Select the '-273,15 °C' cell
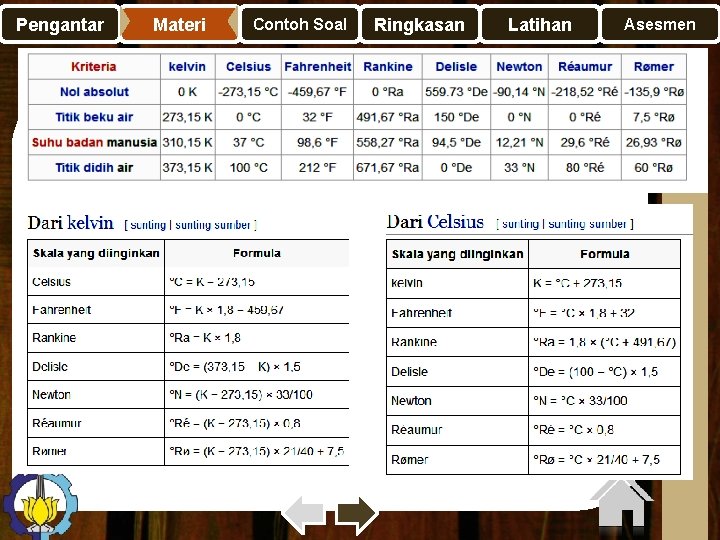Image resolution: width=720 pixels, height=540 pixels. pyautogui.click(x=248, y=92)
